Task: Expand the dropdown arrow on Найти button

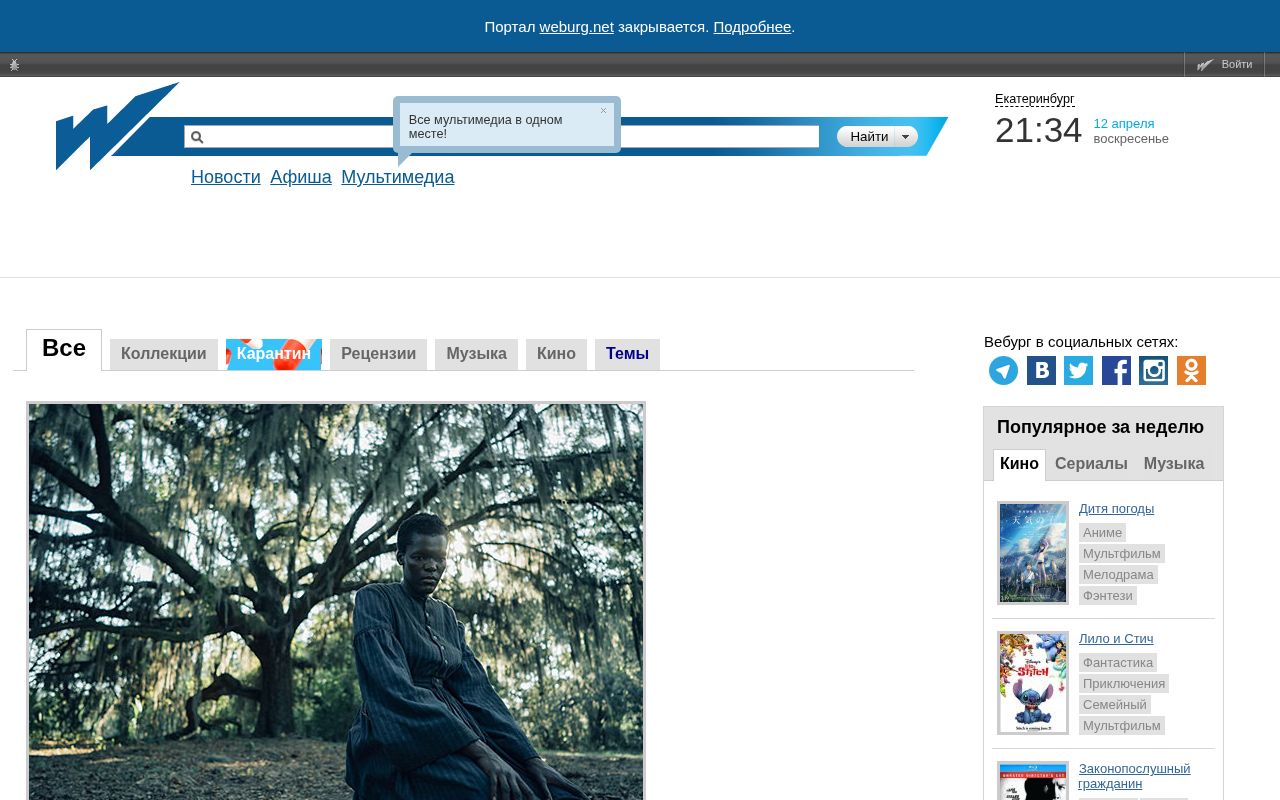Action: tap(905, 137)
